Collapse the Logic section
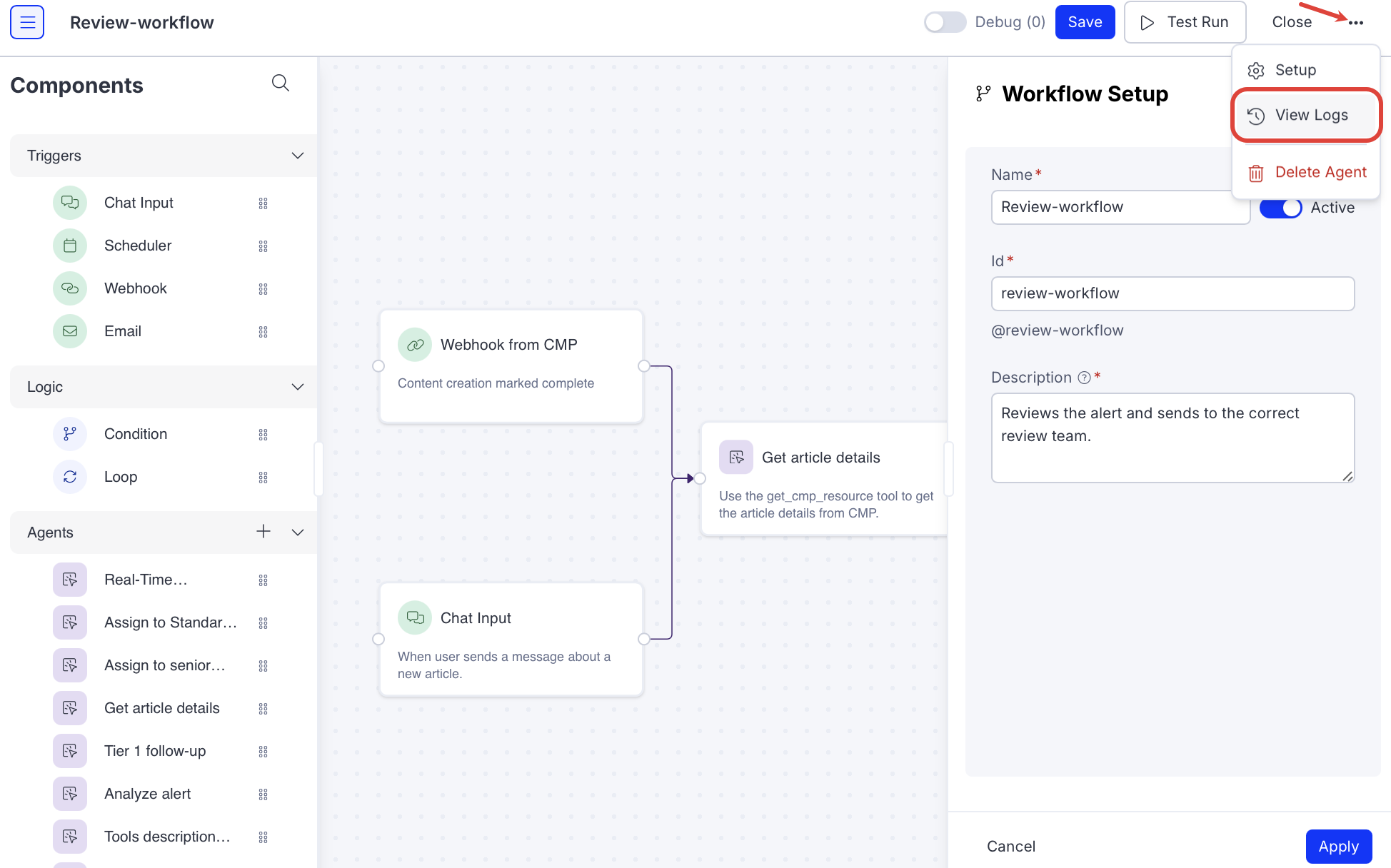 [x=298, y=387]
